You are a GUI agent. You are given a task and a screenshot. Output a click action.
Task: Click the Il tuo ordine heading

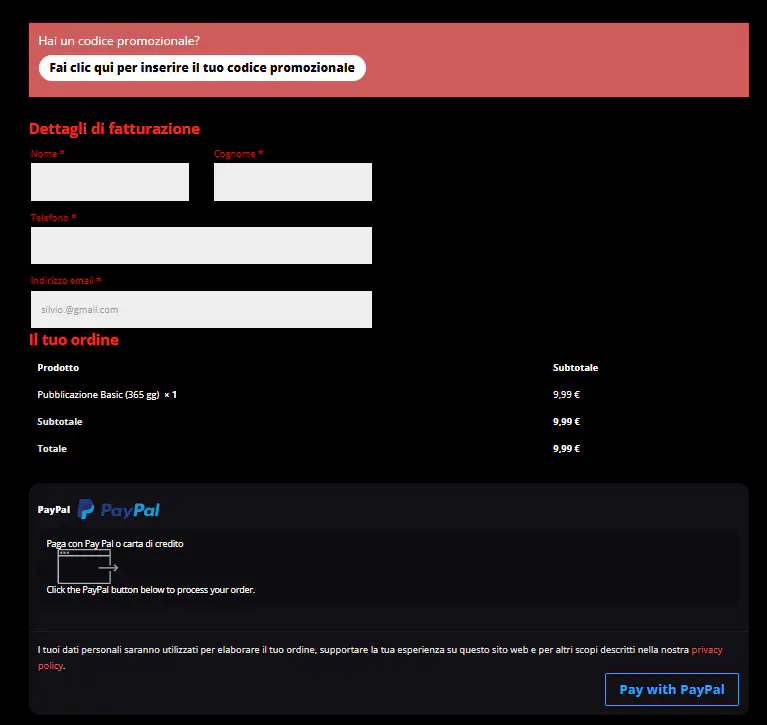point(74,340)
